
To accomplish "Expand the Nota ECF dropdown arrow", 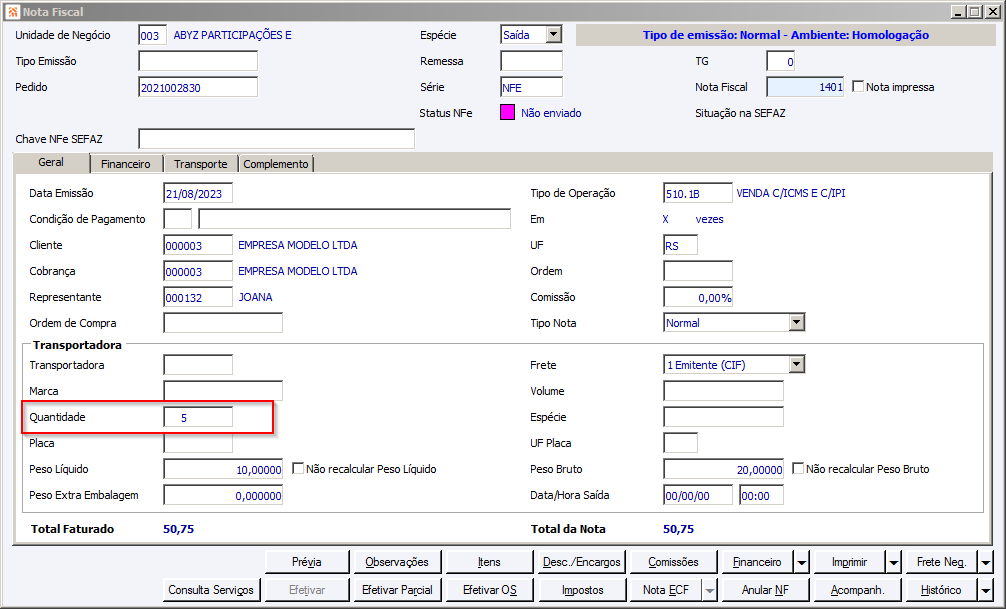I will click(710, 590).
